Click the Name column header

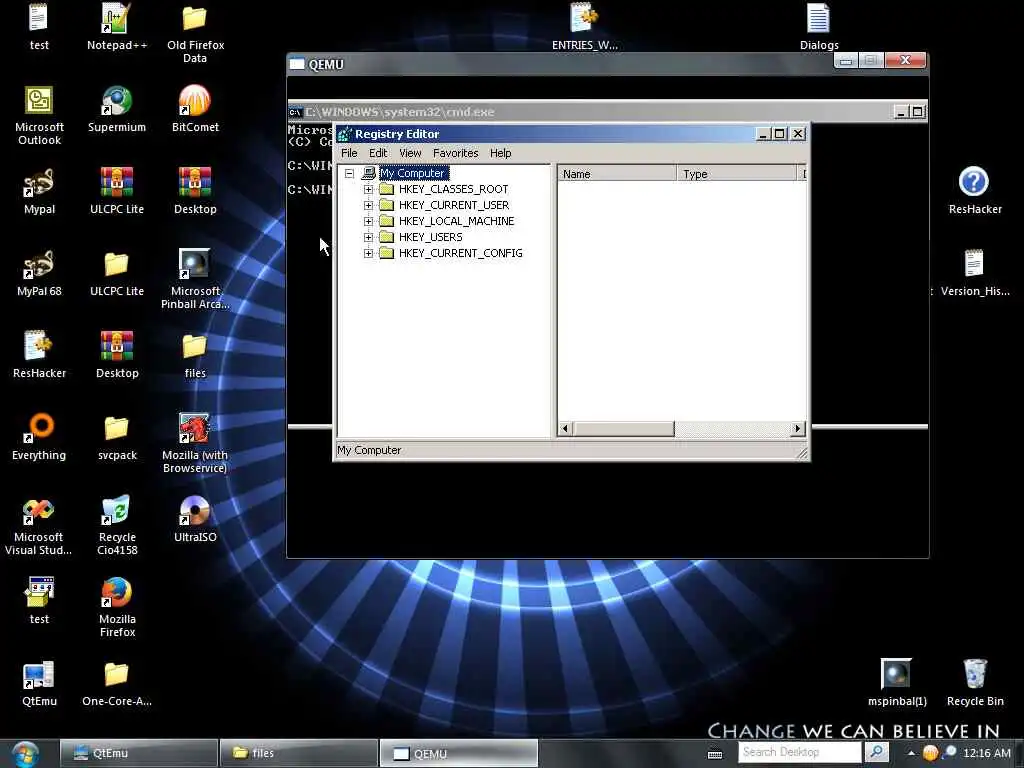click(617, 174)
